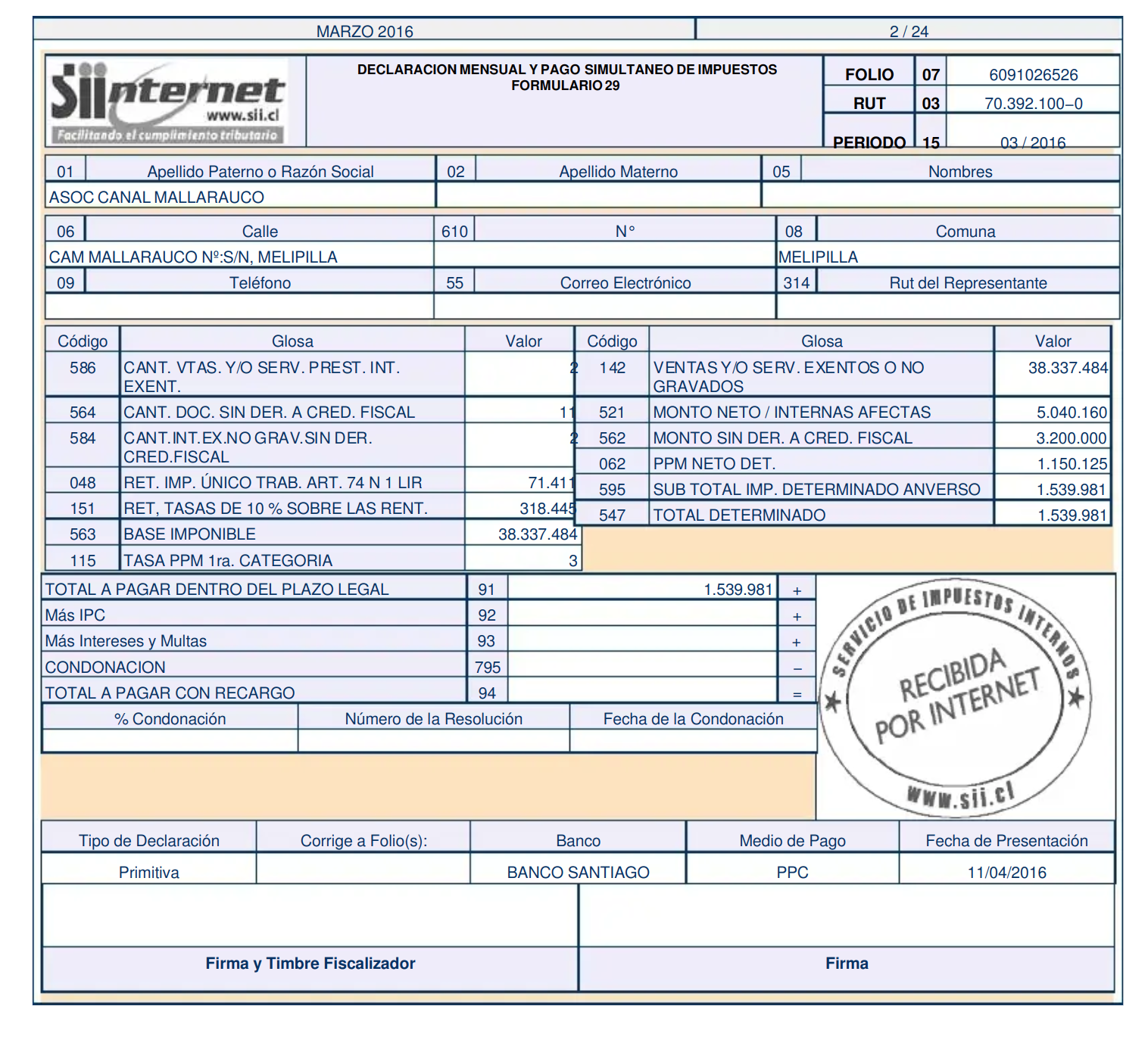Click the PPM NETO DET. value 1.150.125
The height and width of the screenshot is (1043, 1148).
1072,463
